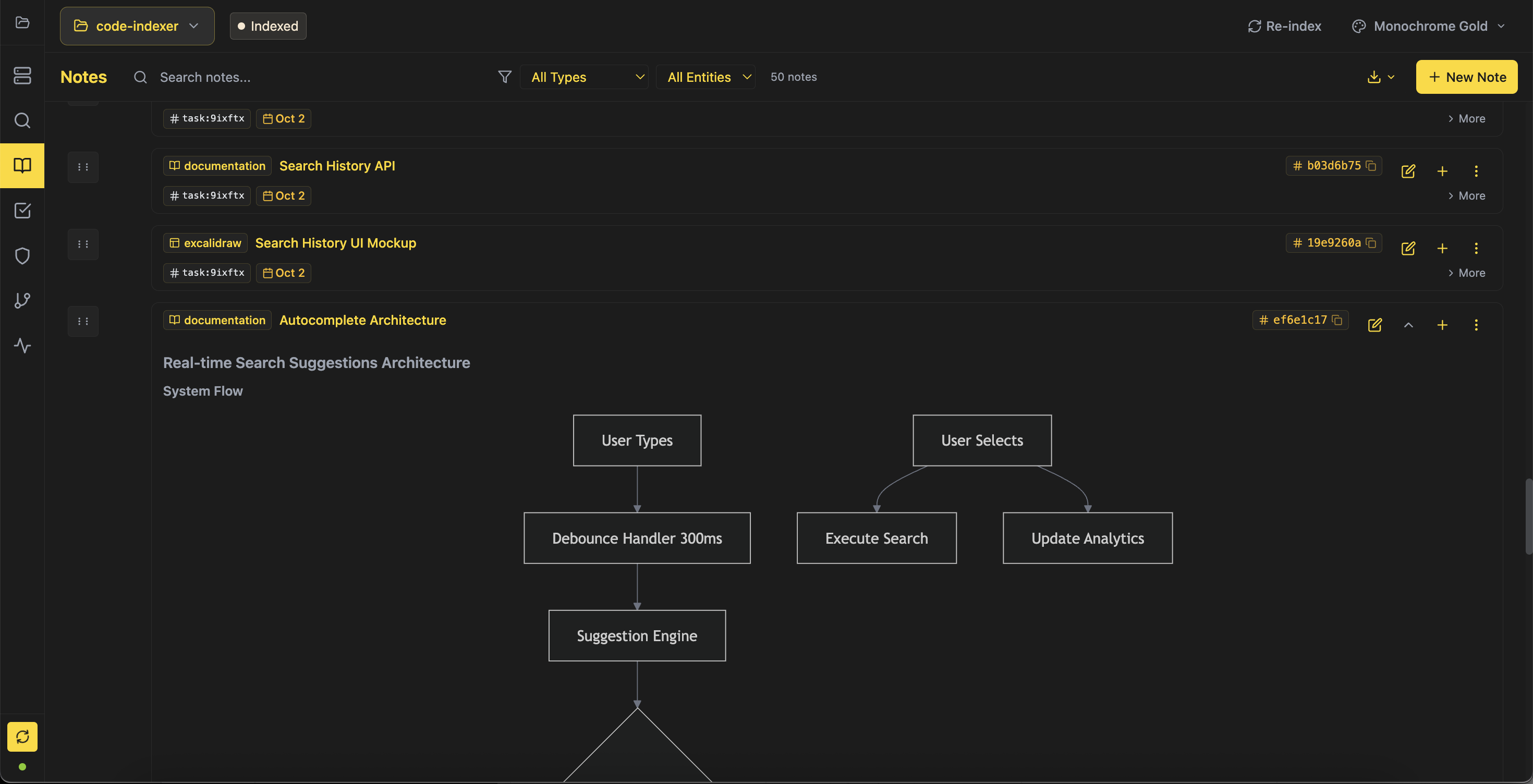Screen dimensions: 1533x784
Task: Open the code-indexer project selector
Action: tap(137, 26)
